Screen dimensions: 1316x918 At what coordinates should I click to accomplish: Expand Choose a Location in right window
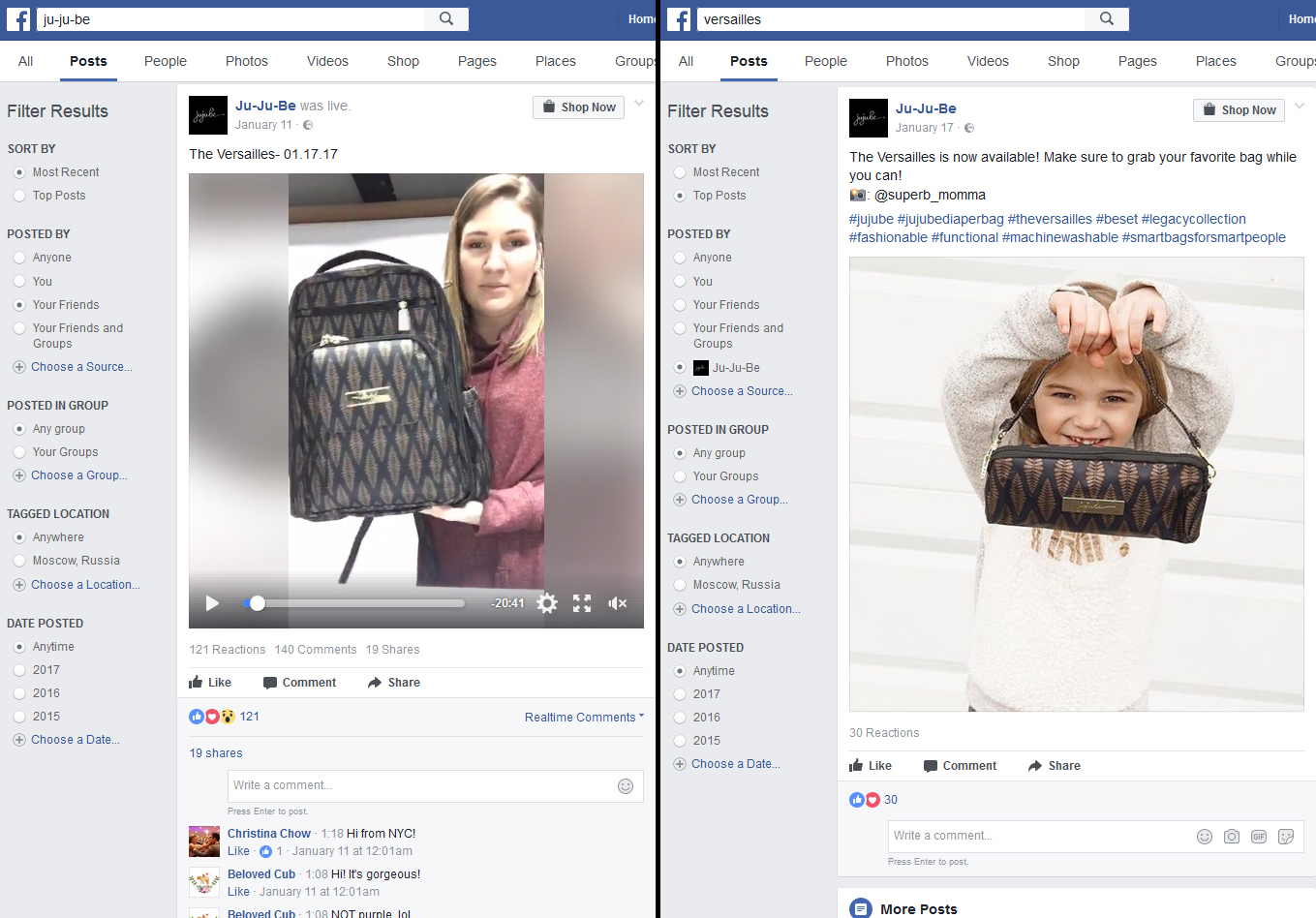746,609
